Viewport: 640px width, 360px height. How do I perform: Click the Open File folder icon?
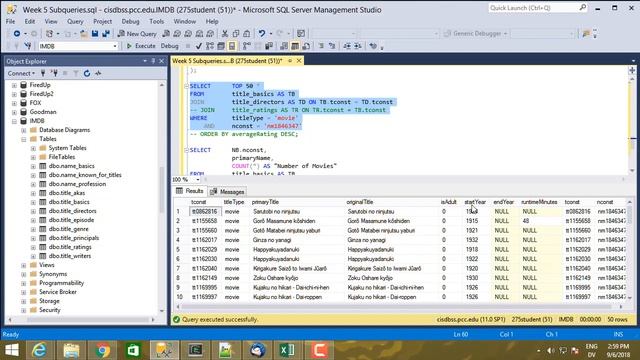84,33
